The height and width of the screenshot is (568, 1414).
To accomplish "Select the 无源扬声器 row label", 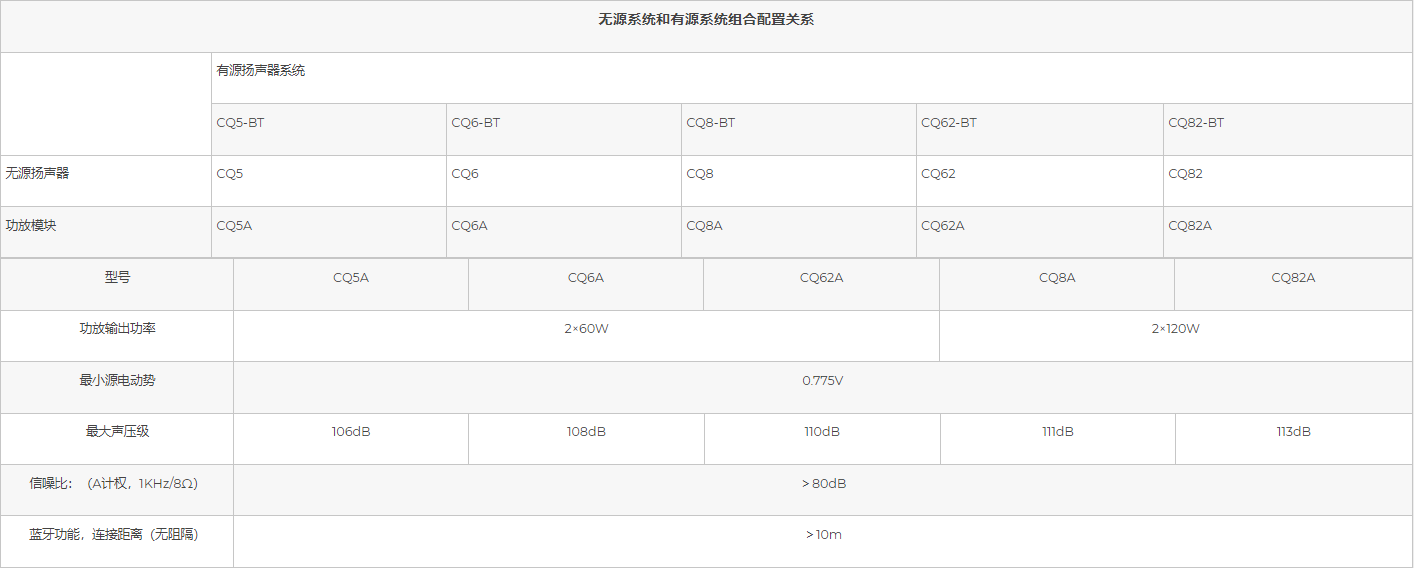I will click(x=38, y=173).
